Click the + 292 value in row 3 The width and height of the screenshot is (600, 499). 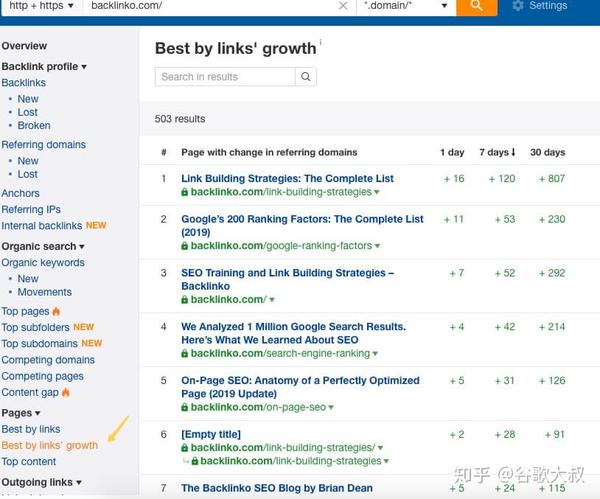coord(552,273)
